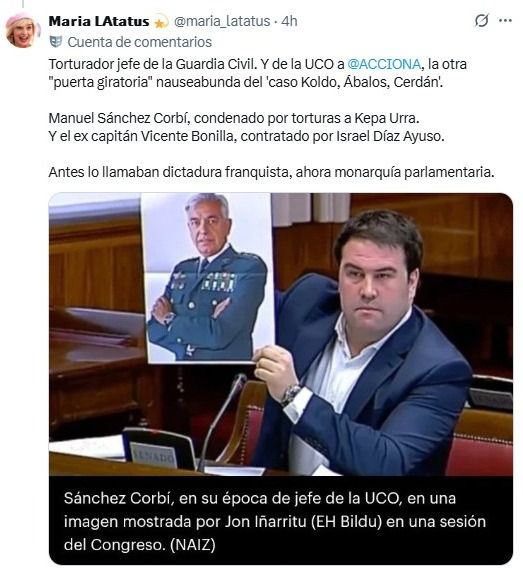This screenshot has height=568, width=523.
Task: Click the Cuenta de comentarios label
Action: pyautogui.click(x=139, y=42)
